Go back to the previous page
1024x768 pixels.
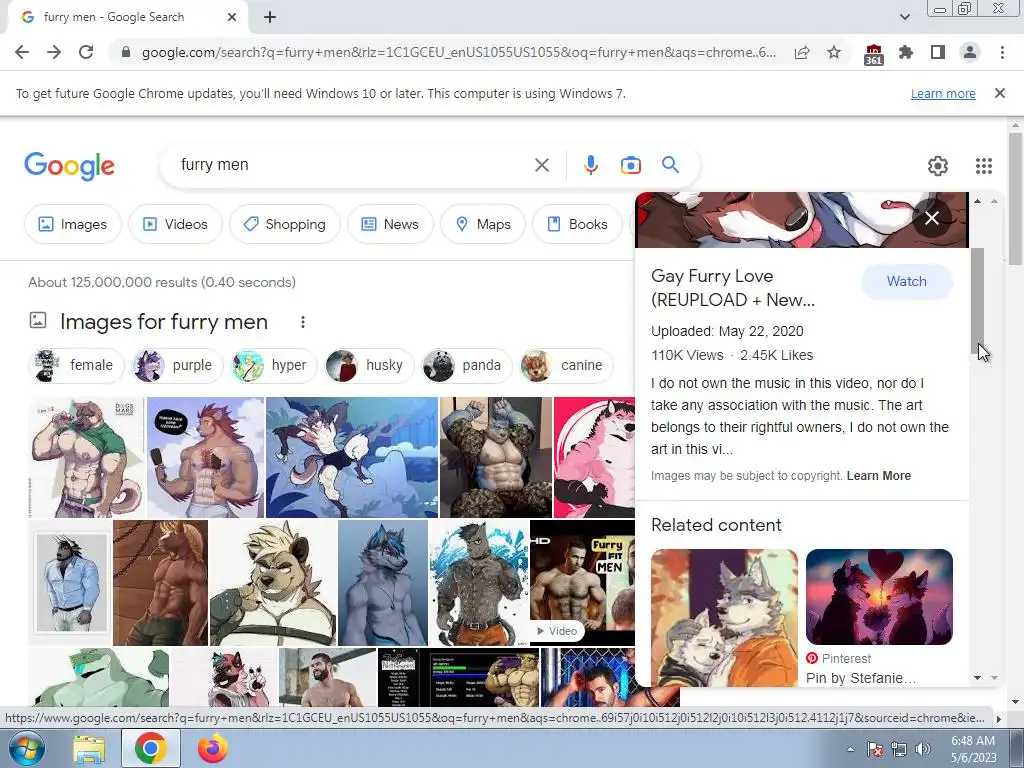point(22,52)
